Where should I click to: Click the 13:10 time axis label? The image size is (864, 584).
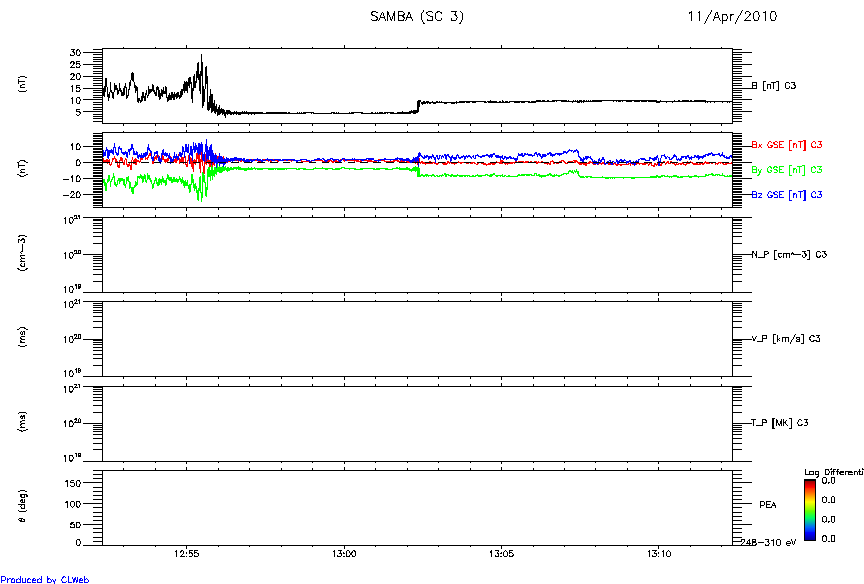pyautogui.click(x=659, y=554)
